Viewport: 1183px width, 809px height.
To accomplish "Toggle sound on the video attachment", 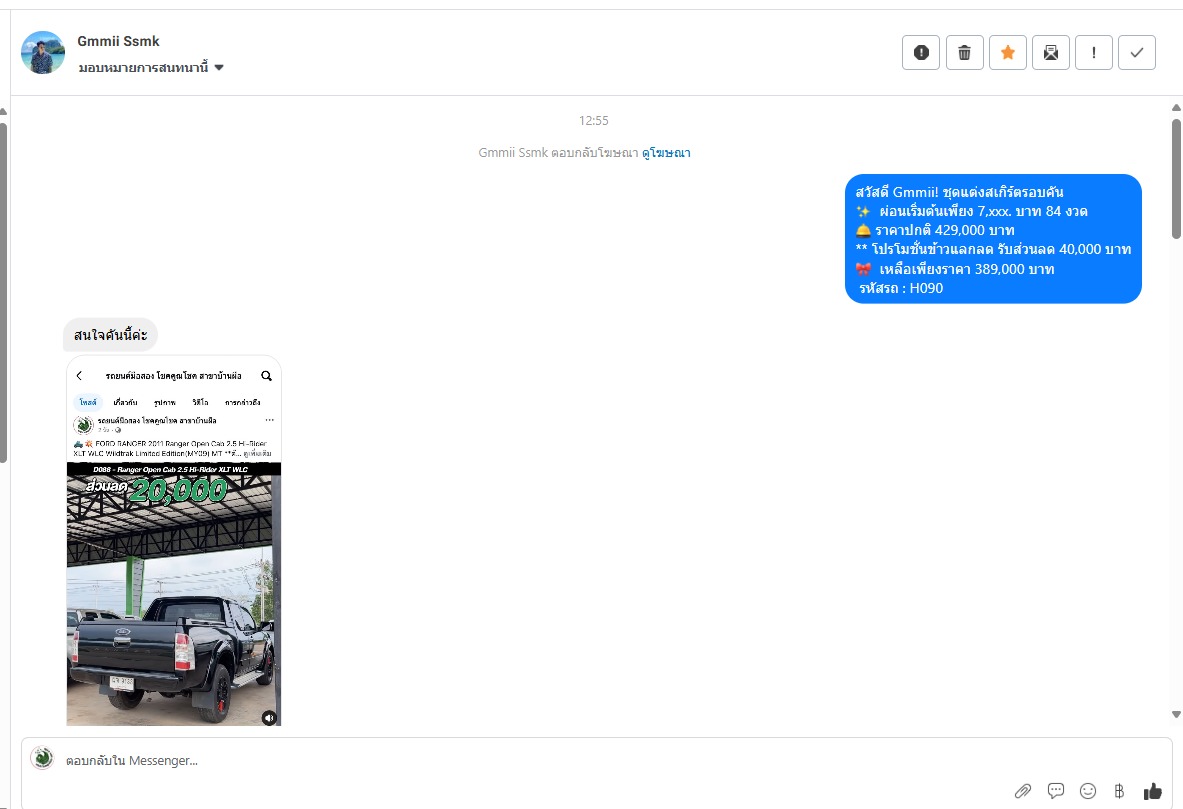I will tap(269, 718).
